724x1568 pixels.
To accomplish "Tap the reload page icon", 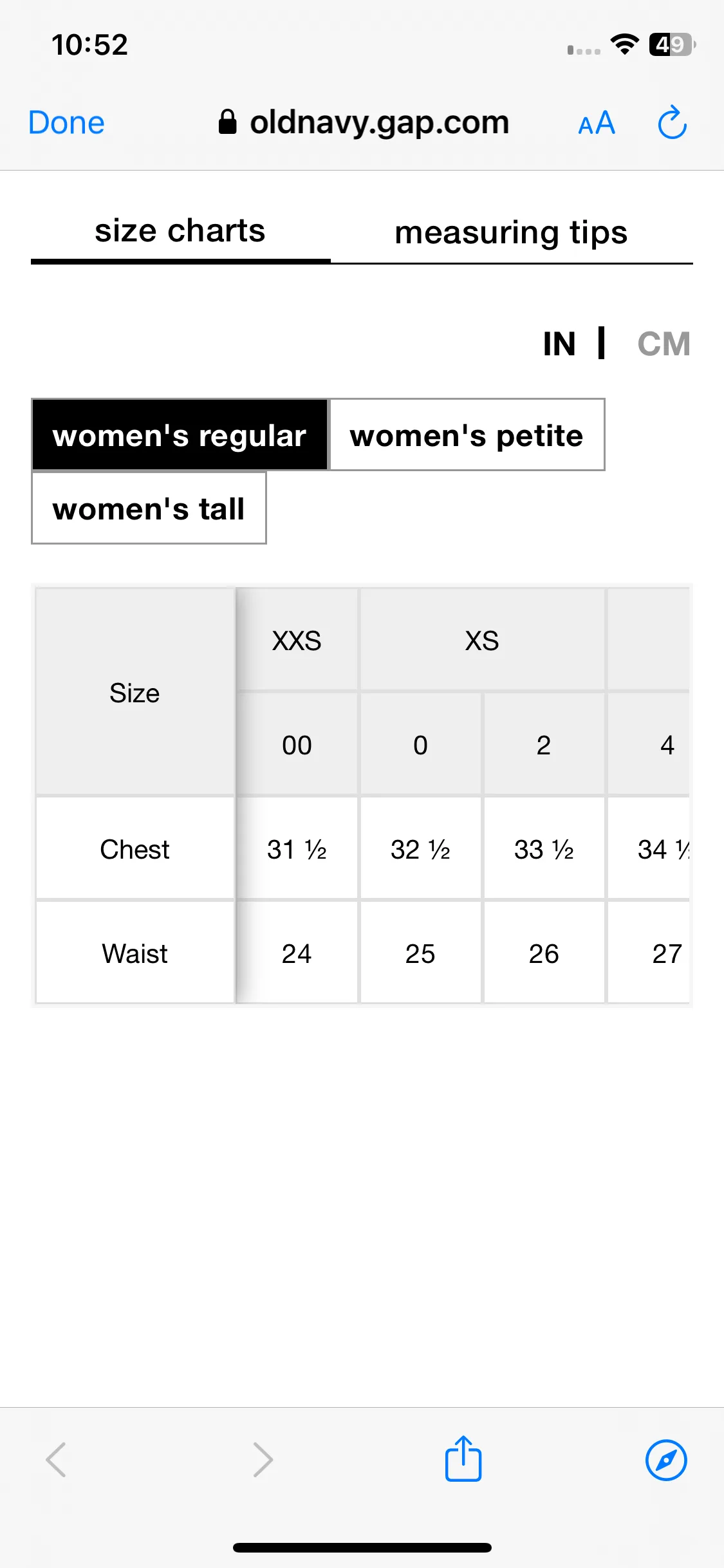I will (x=672, y=122).
